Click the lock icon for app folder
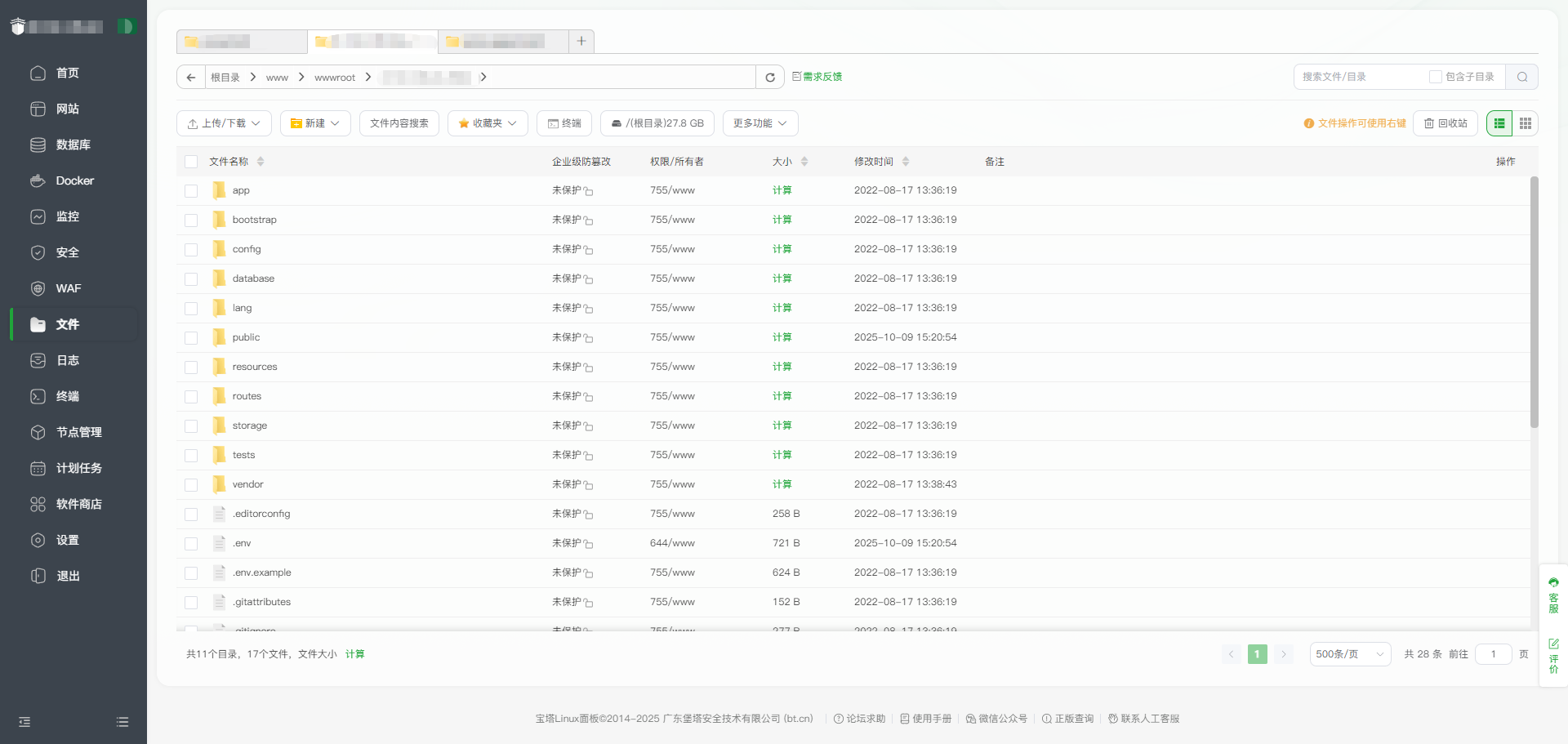This screenshot has height=744, width=1568. pos(589,191)
